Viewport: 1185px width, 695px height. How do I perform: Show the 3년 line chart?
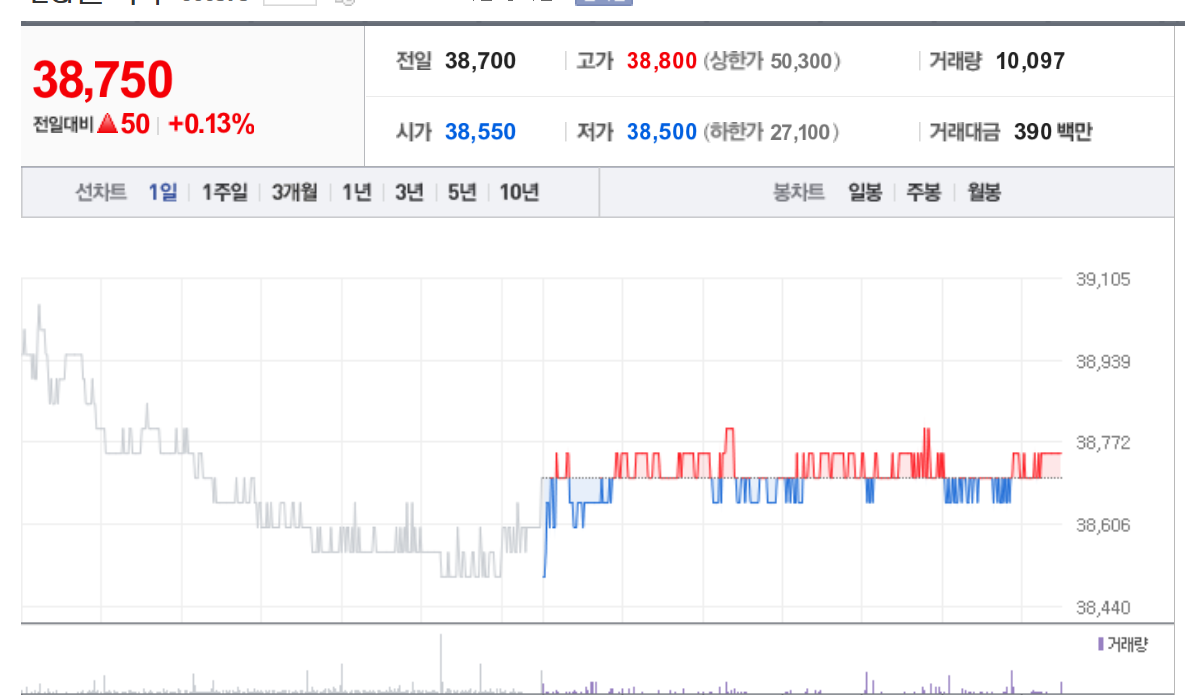(409, 193)
